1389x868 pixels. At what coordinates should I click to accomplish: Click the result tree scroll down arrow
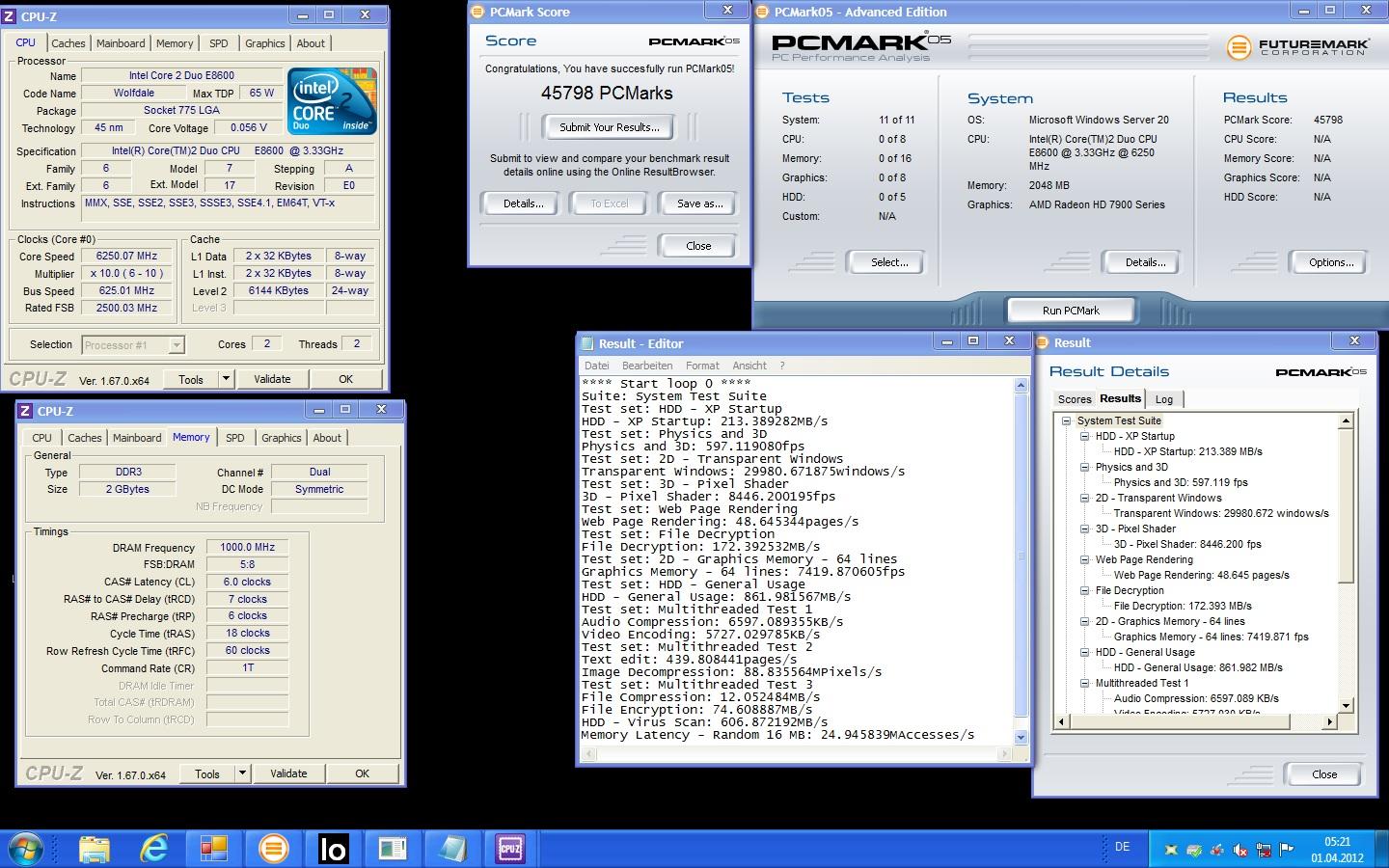click(x=1346, y=707)
